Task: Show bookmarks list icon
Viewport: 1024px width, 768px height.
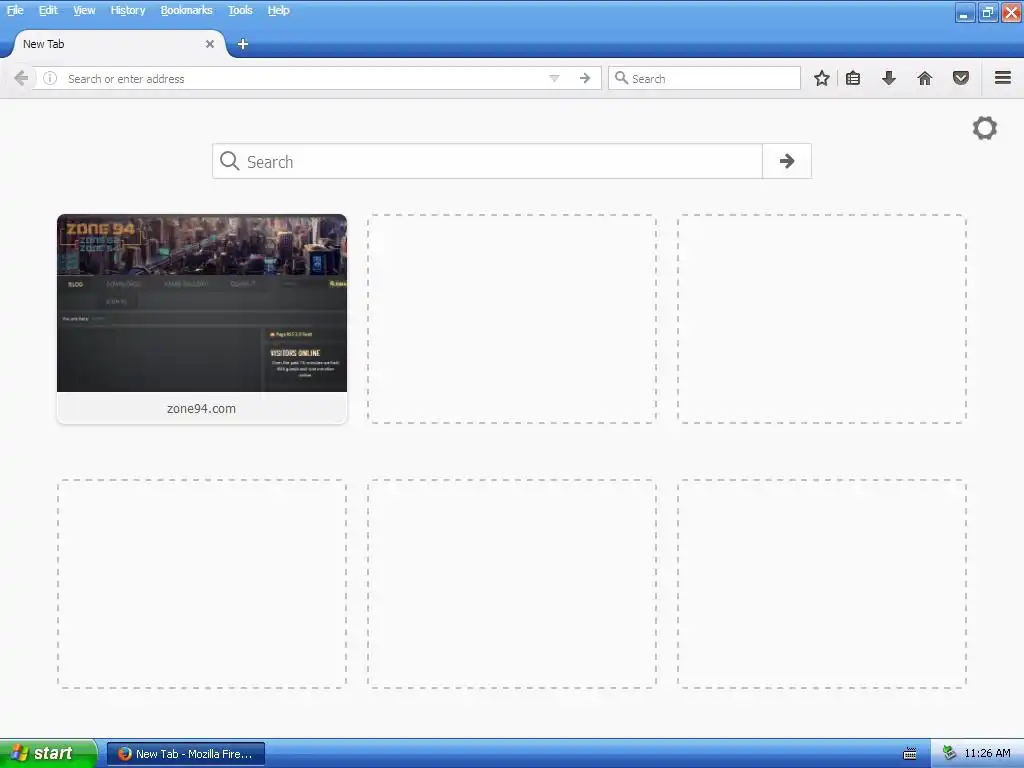Action: point(853,78)
